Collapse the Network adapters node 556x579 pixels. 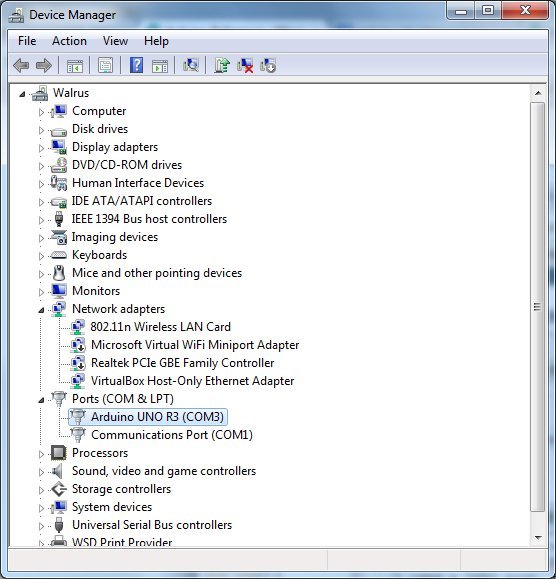tap(41, 310)
